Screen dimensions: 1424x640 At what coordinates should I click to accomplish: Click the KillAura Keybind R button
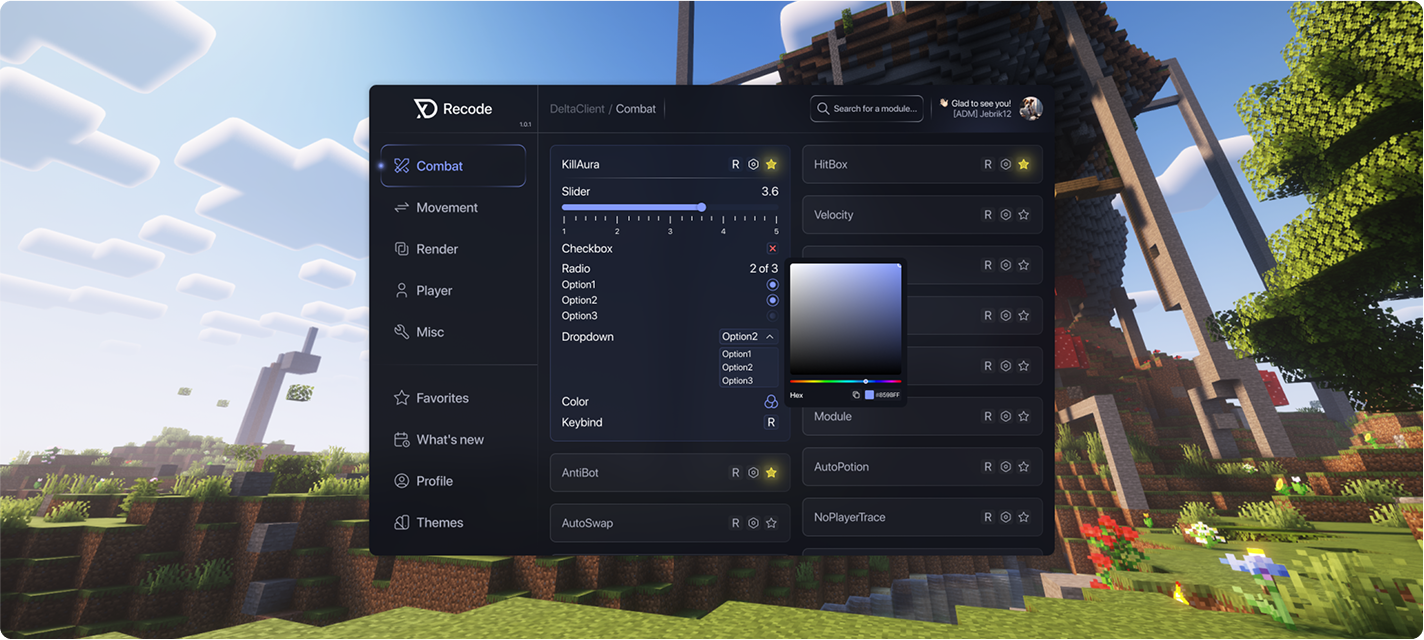[771, 423]
